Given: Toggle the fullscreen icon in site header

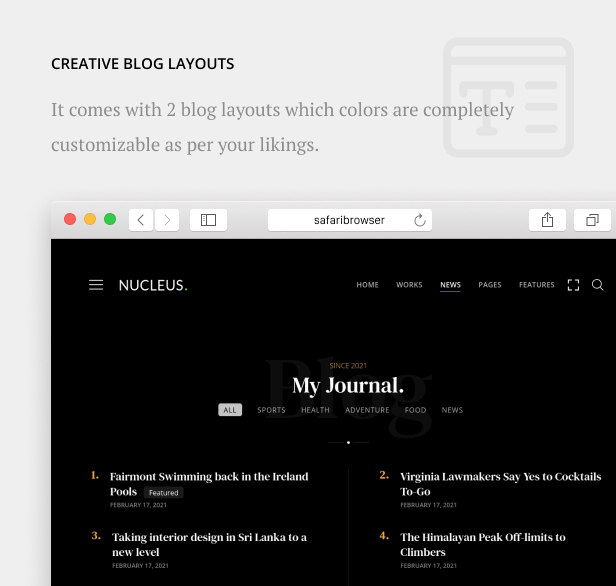Looking at the screenshot, I should pos(573,285).
